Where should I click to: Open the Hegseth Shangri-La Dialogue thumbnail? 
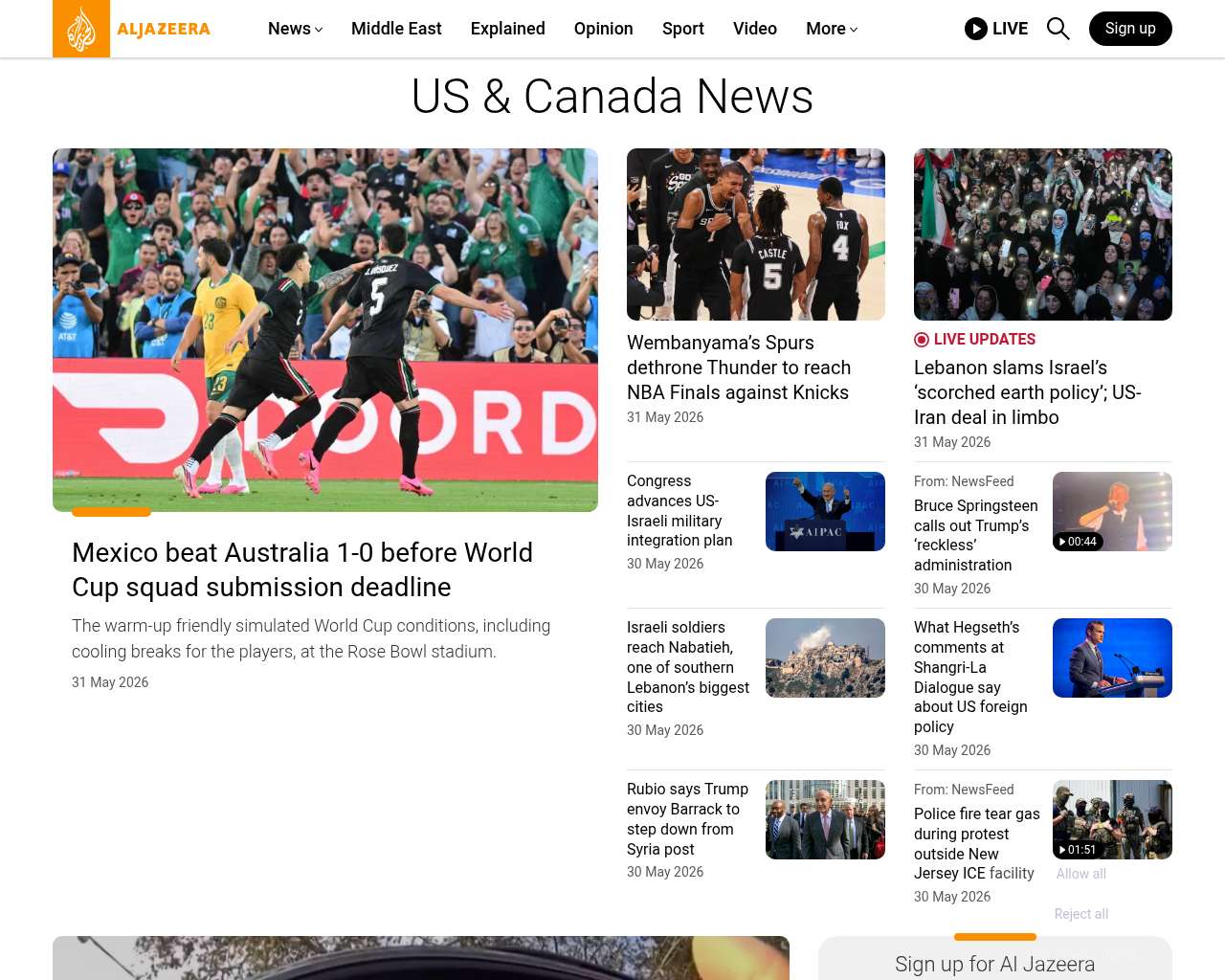point(1112,657)
